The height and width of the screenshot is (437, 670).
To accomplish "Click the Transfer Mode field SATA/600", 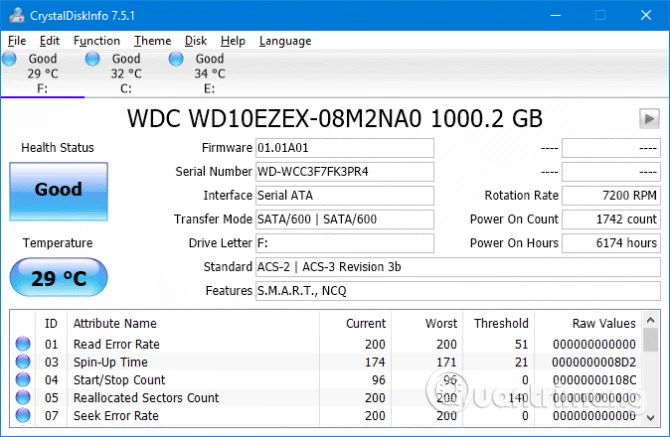I will pos(345,219).
